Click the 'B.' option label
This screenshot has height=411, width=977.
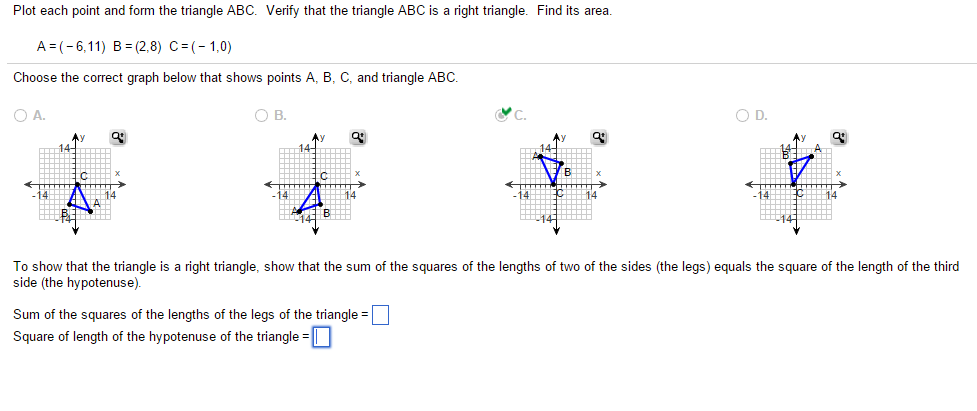click(280, 115)
